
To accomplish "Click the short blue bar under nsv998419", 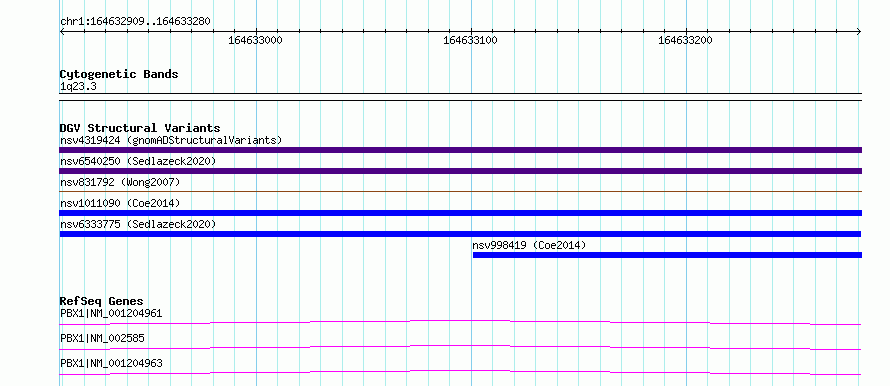I will pyautogui.click(x=667, y=255).
